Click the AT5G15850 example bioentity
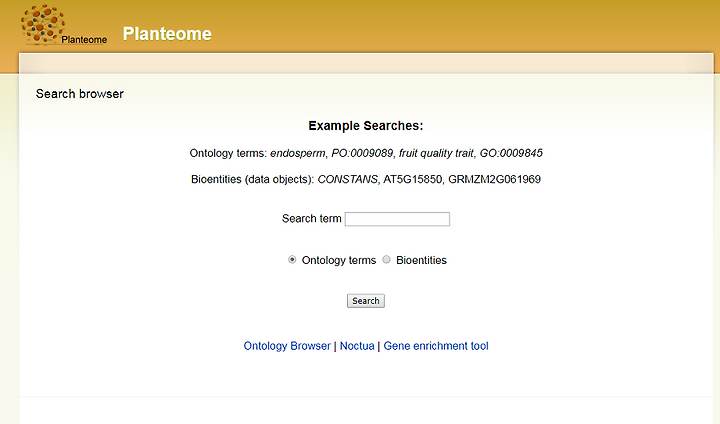 click(412, 179)
